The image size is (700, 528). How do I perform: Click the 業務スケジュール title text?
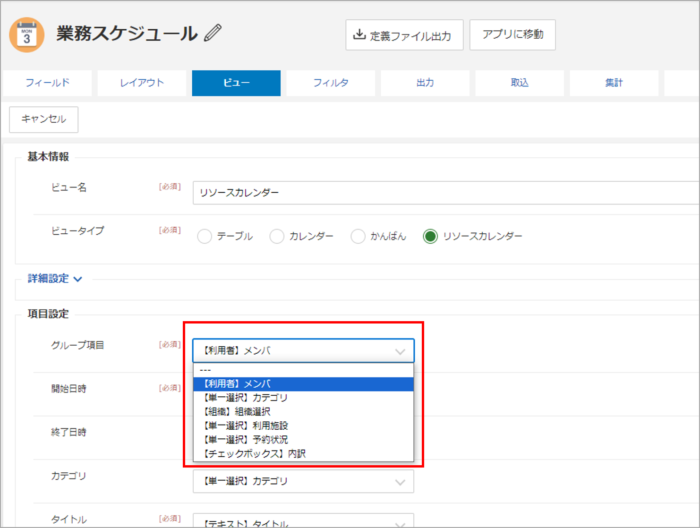click(127, 34)
